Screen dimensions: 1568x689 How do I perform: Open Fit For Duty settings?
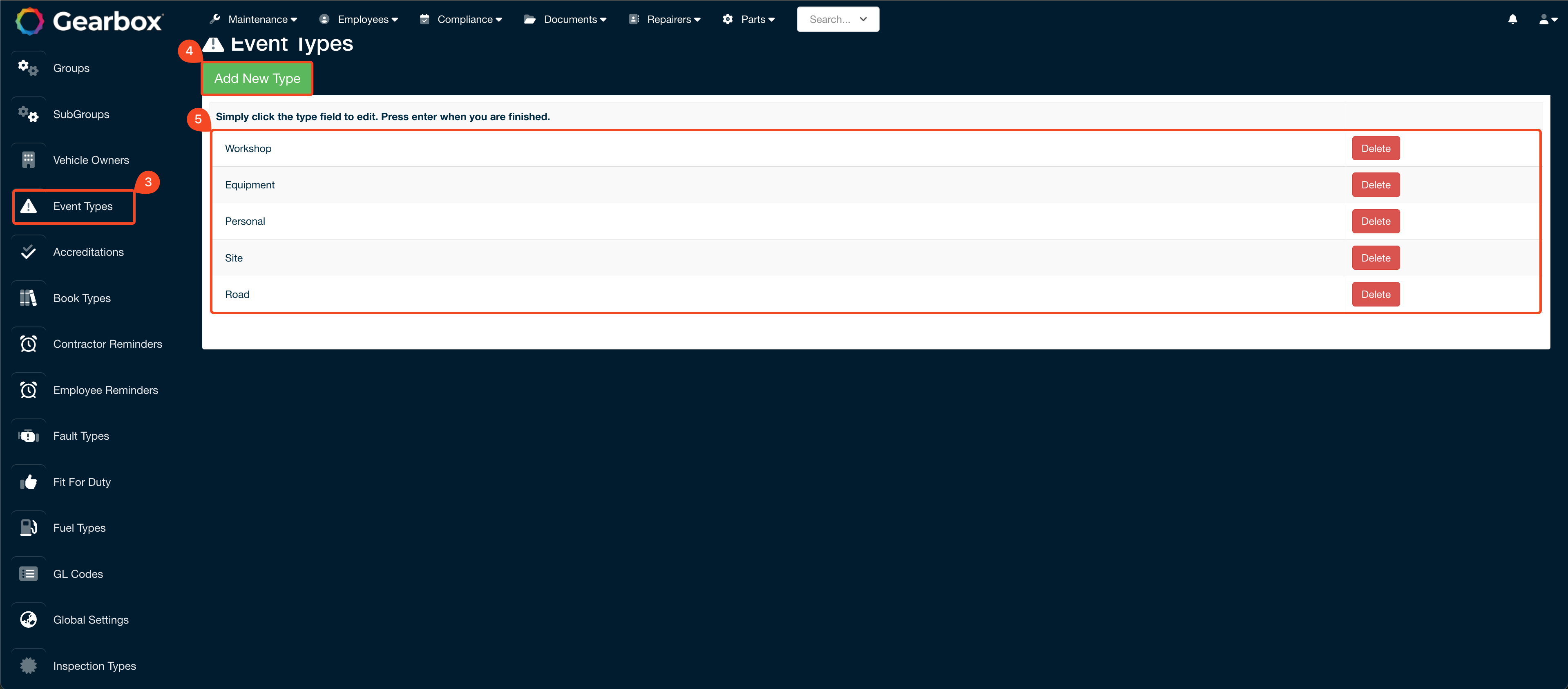[82, 482]
